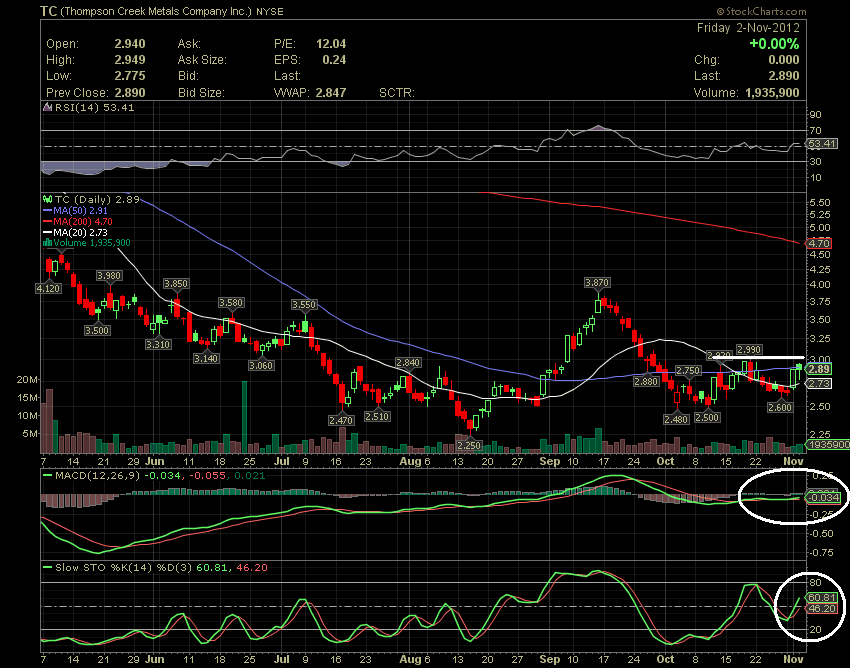Click the RSI(14) 53.41 legend text
Viewport: 850px width, 668px height.
pos(94,107)
